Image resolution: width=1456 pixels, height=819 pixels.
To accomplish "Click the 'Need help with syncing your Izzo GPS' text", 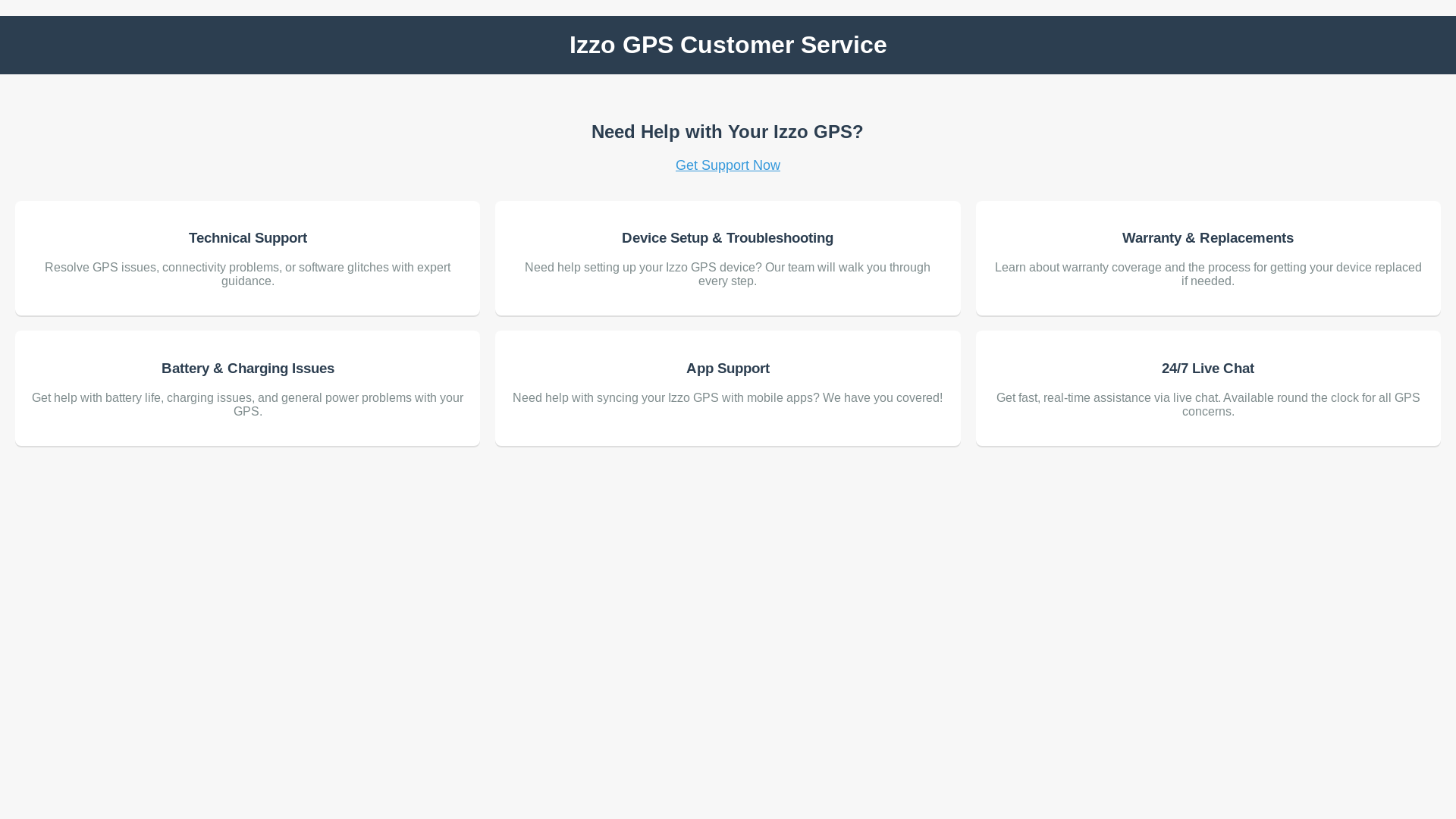I will (x=727, y=398).
